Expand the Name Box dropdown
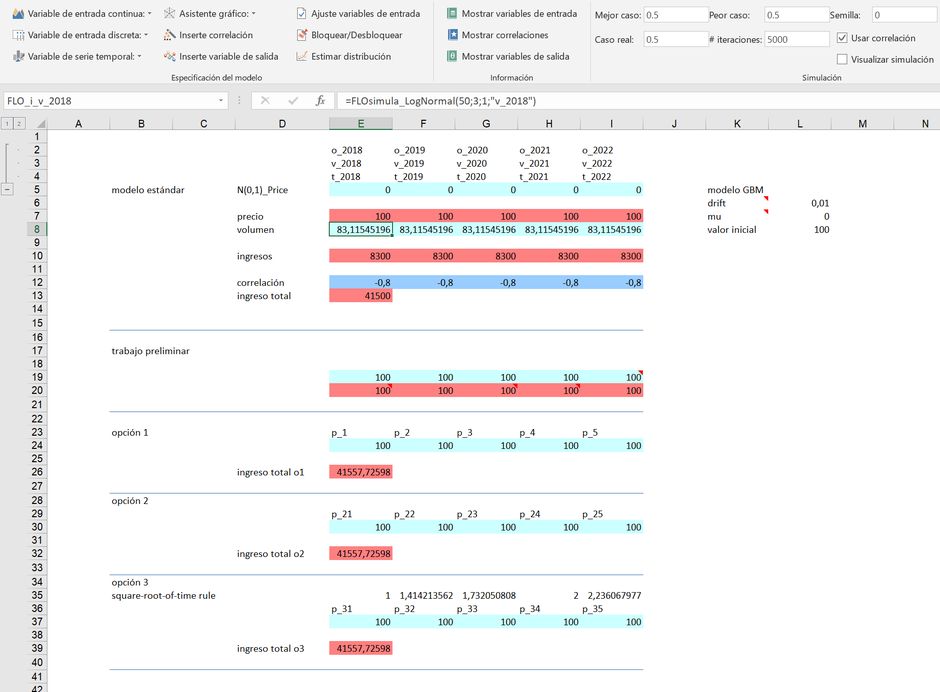This screenshot has width=940, height=692. point(221,101)
